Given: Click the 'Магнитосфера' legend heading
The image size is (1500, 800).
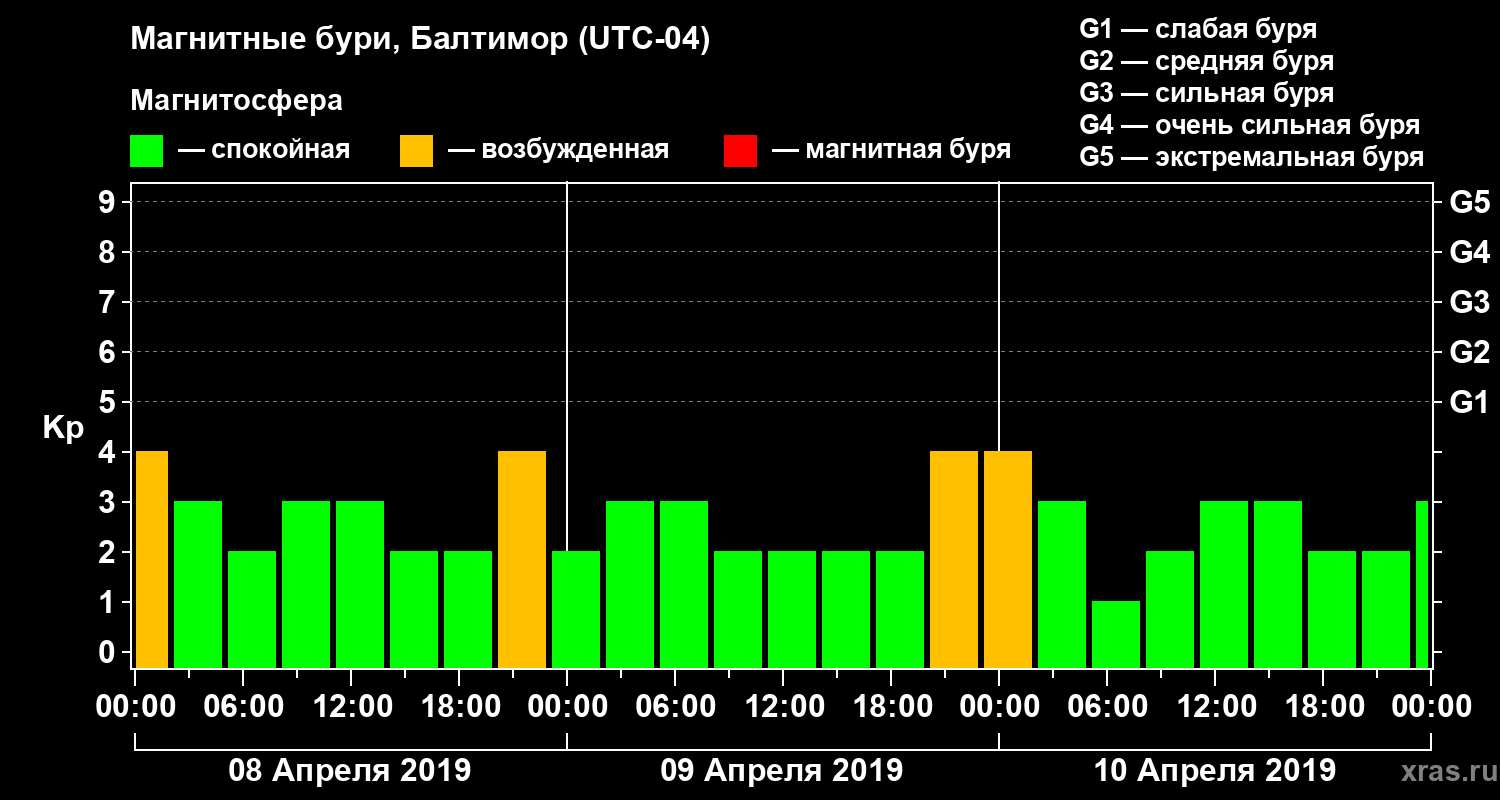Looking at the screenshot, I should click(236, 101).
